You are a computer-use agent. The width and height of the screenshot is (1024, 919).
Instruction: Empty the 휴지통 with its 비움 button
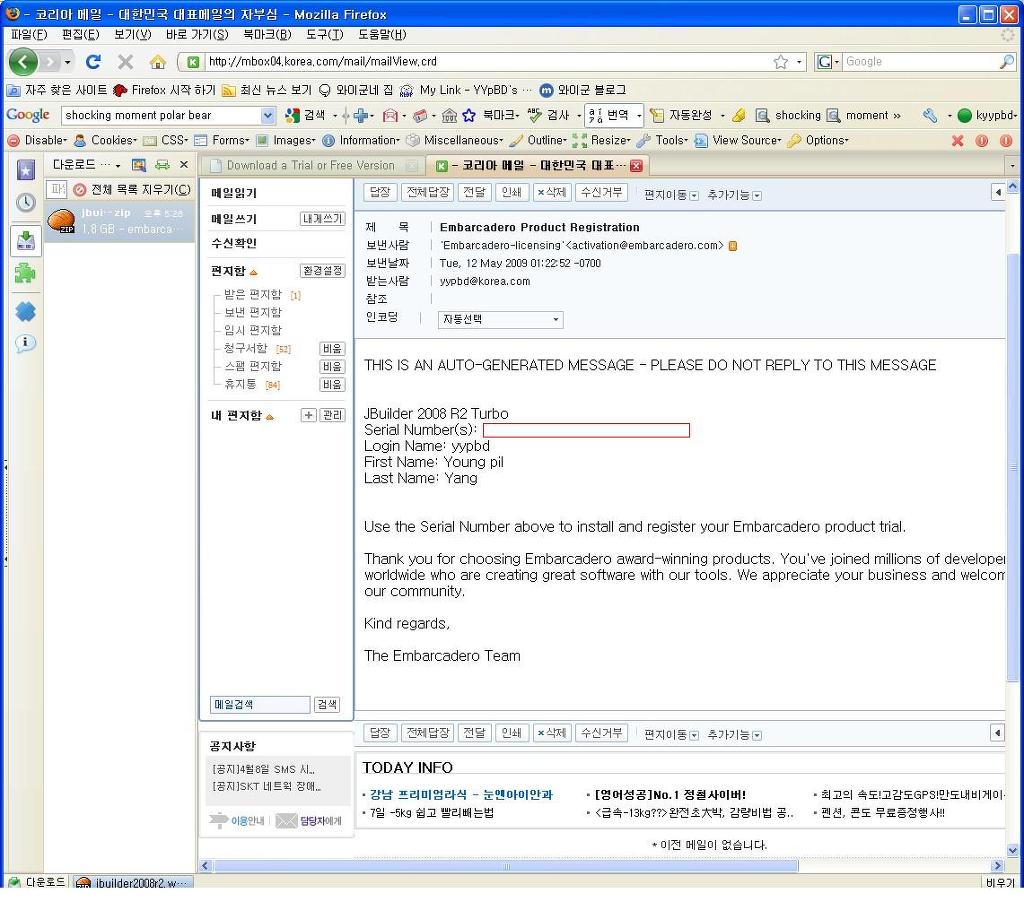[x=332, y=385]
